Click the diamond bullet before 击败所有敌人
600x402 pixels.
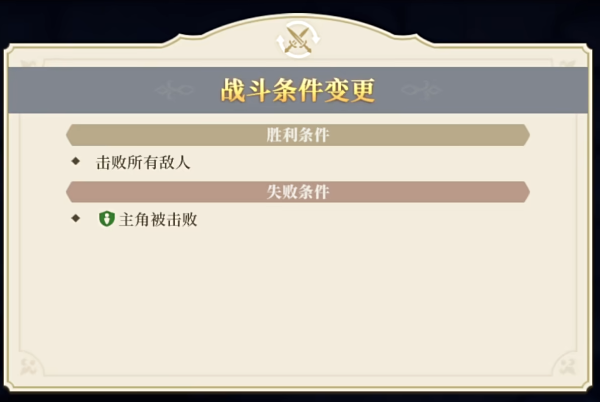(x=75, y=161)
